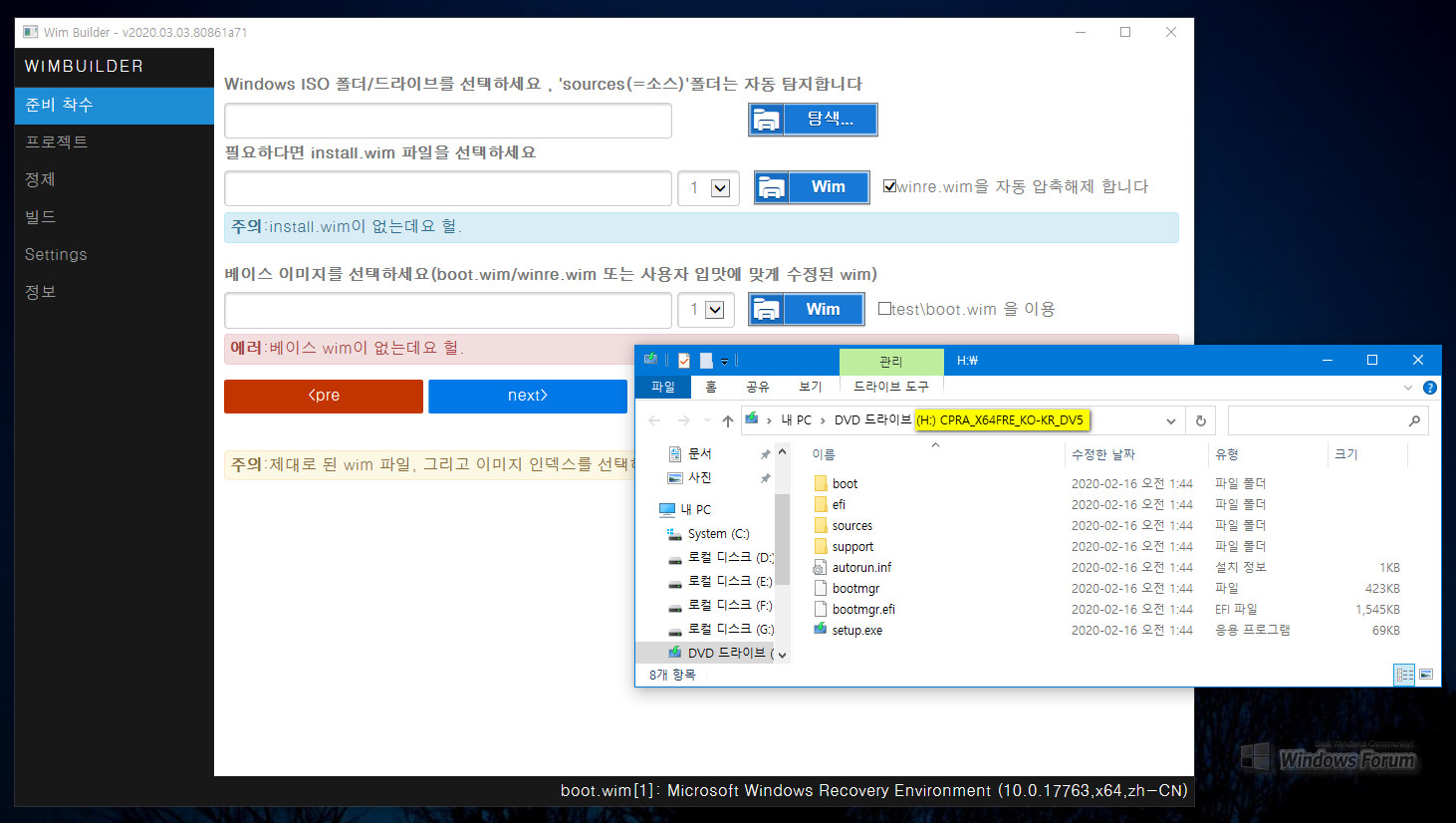The height and width of the screenshot is (823, 1456).
Task: Open install.wim image index dropdown
Action: click(x=721, y=188)
